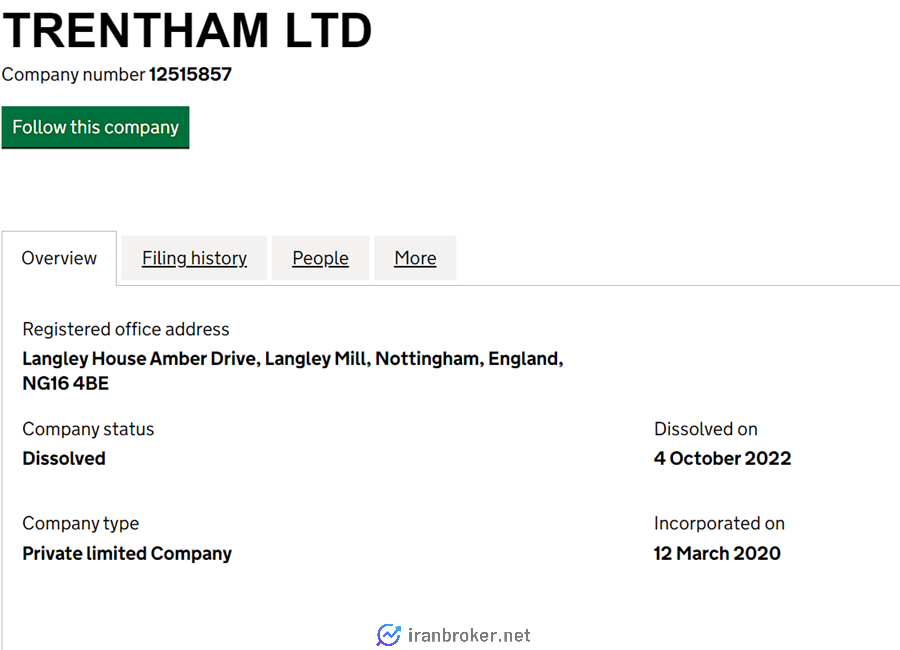Image resolution: width=900 pixels, height=650 pixels.
Task: Click the 12 March 2020 date
Action: [x=717, y=554]
